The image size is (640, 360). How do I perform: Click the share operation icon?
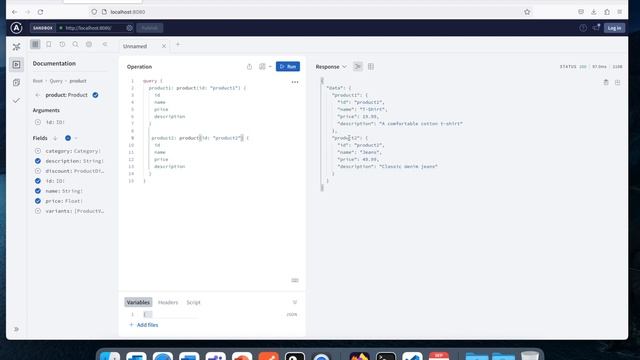pyautogui.click(x=249, y=67)
